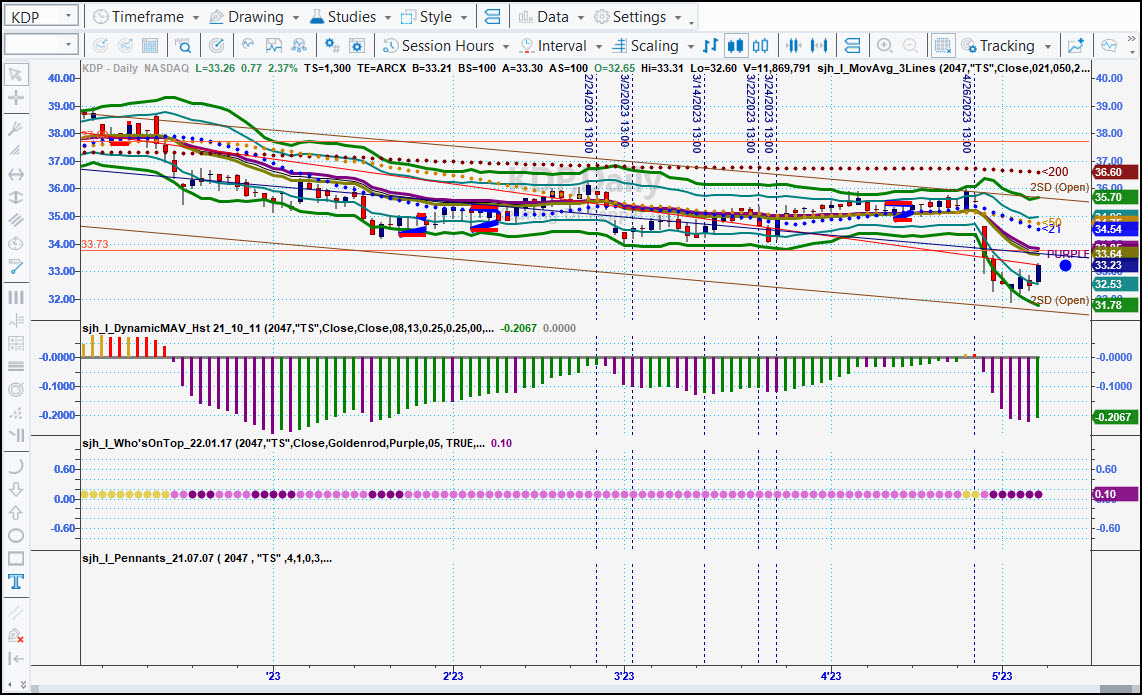This screenshot has width=1142, height=695.
Task: Expand the Style dropdown arrow
Action: (463, 17)
